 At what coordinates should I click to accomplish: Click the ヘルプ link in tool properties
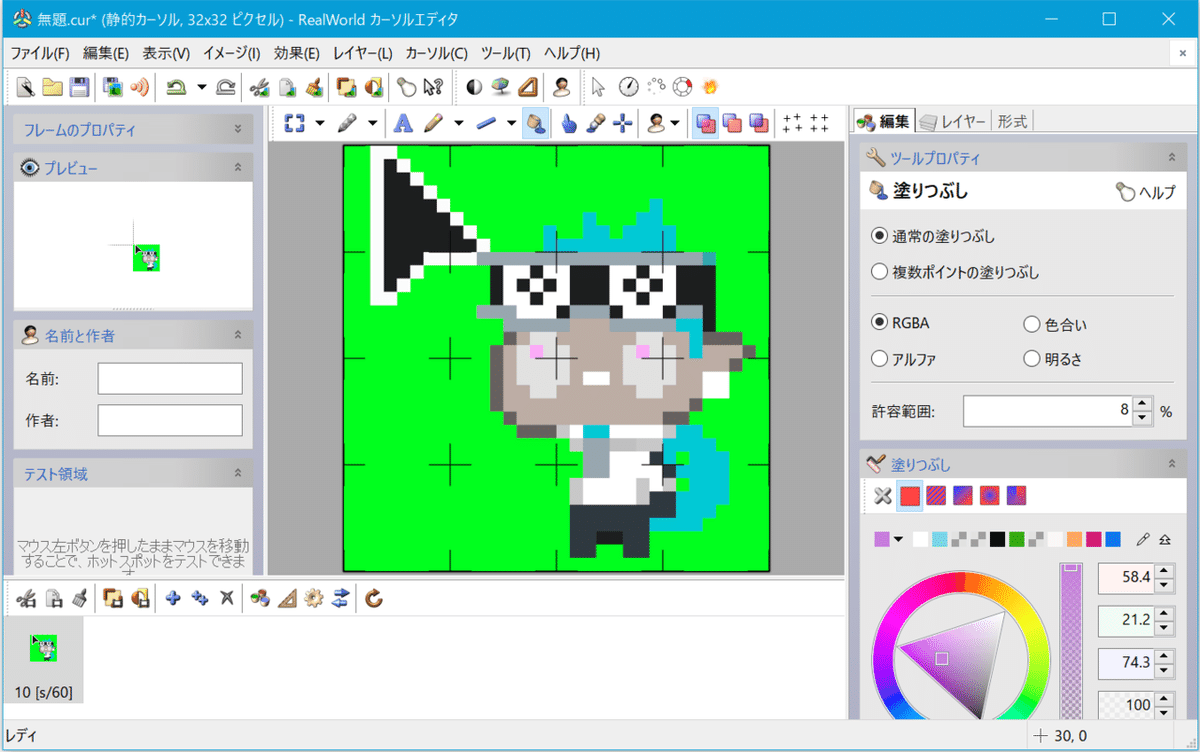coord(1146,193)
